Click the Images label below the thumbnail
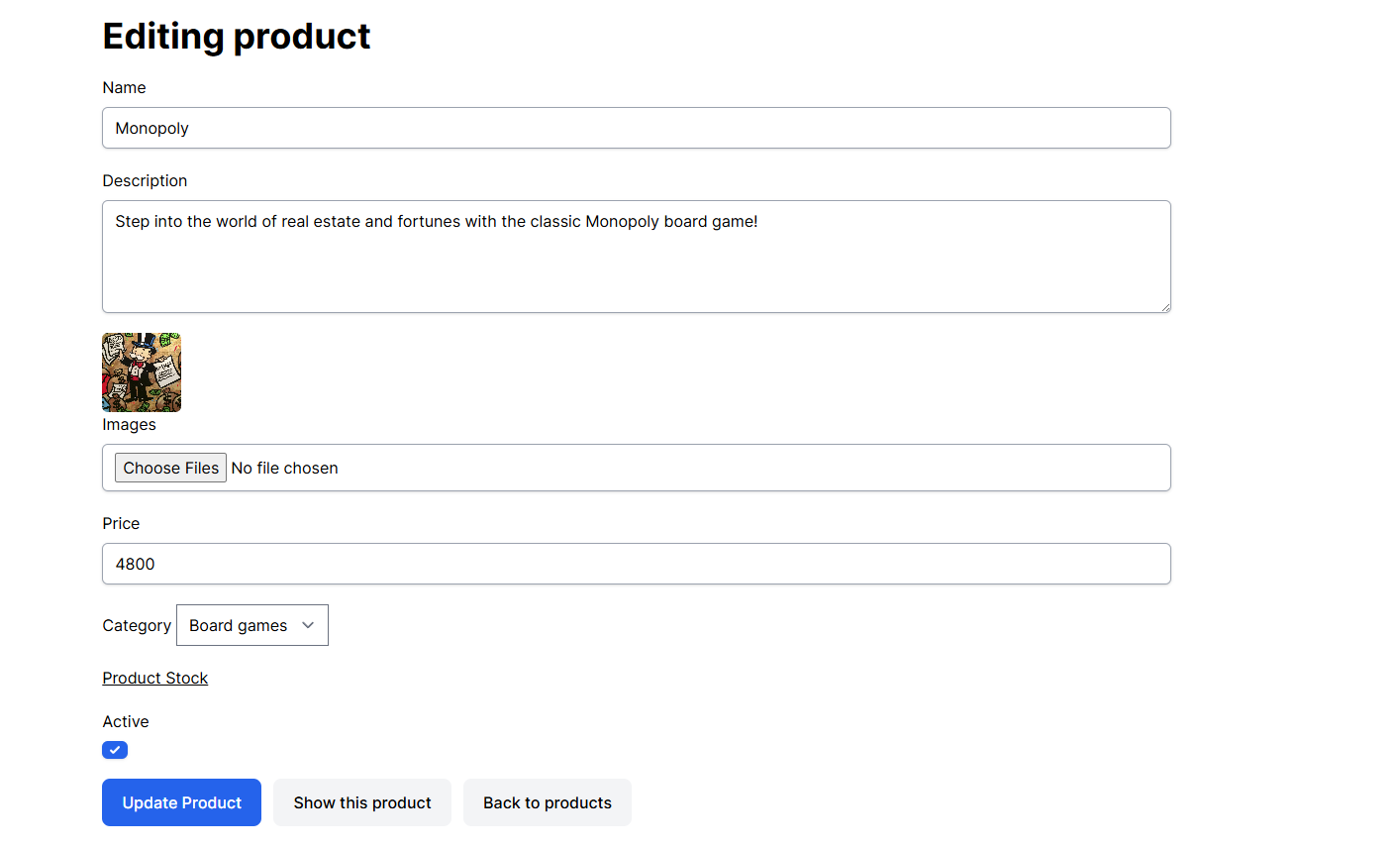 129,424
